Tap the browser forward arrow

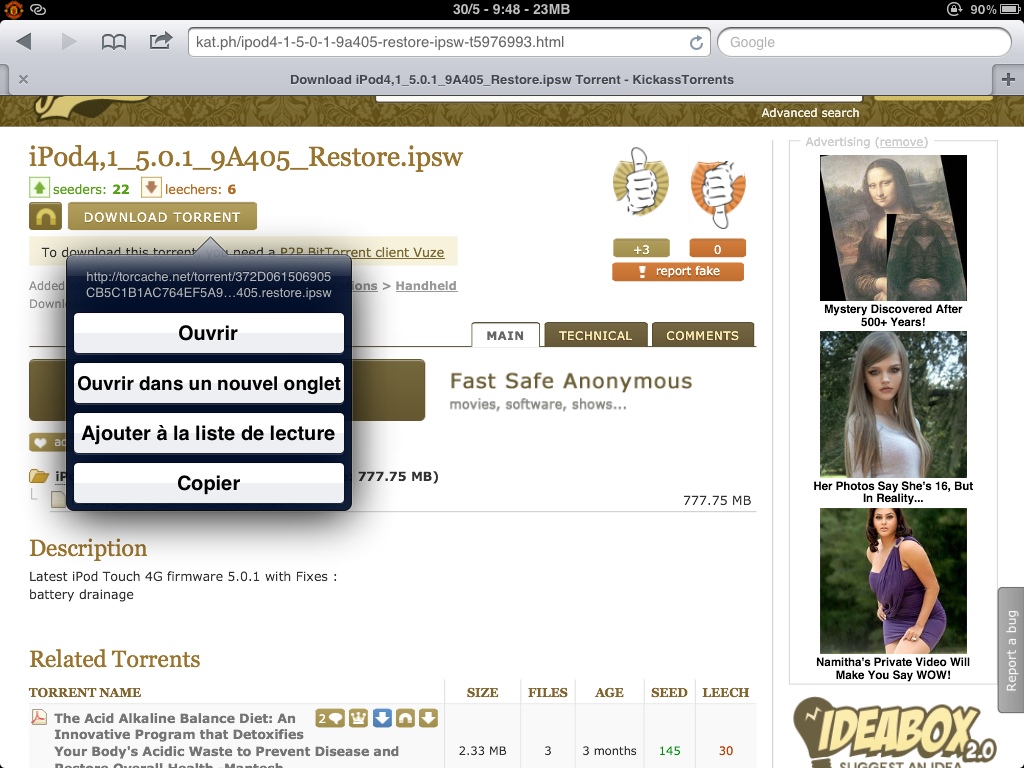(x=69, y=42)
